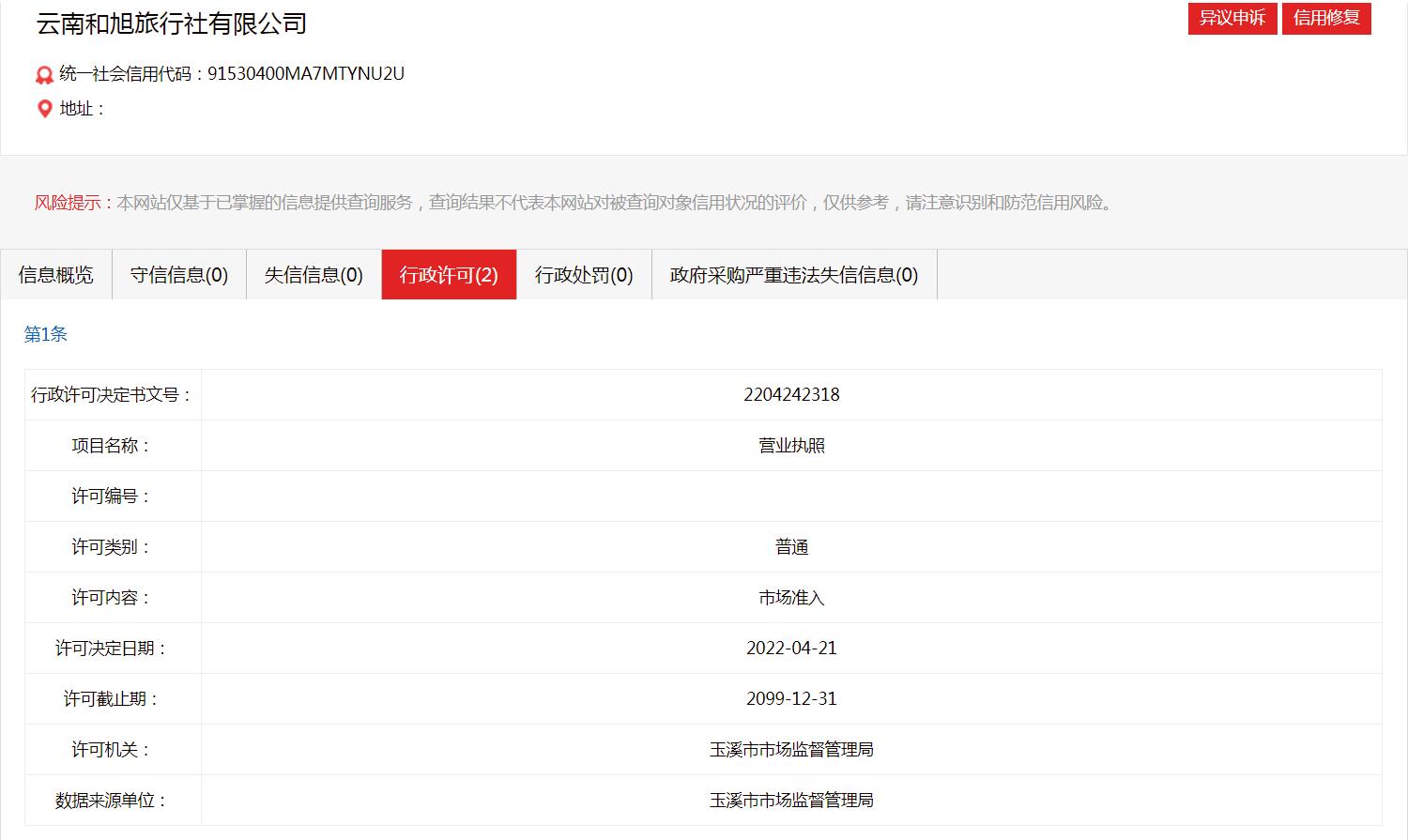Select the 失信信息(0) tab
The image size is (1408, 840).
(314, 275)
